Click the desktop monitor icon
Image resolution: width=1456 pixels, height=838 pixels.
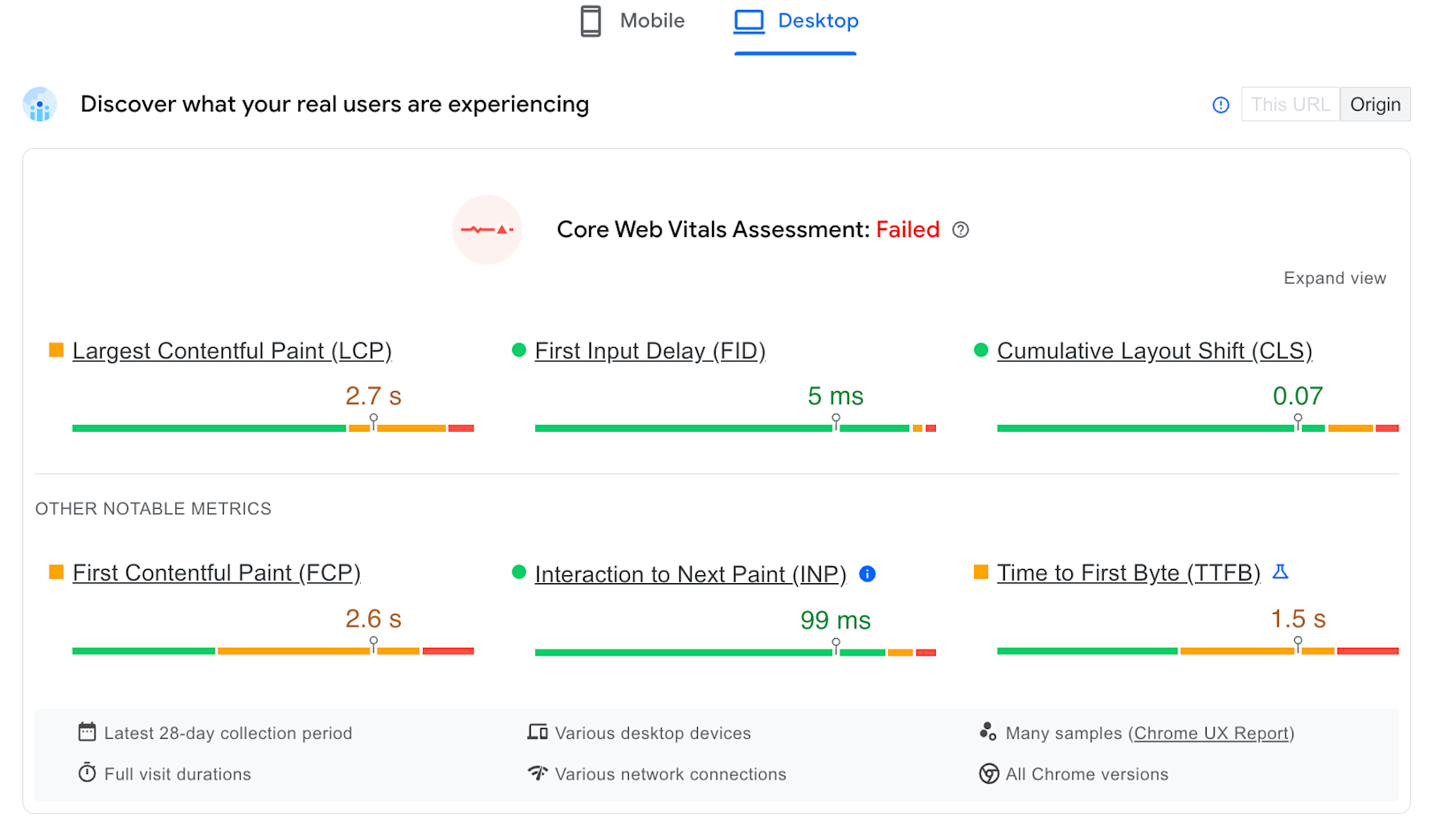(x=747, y=20)
